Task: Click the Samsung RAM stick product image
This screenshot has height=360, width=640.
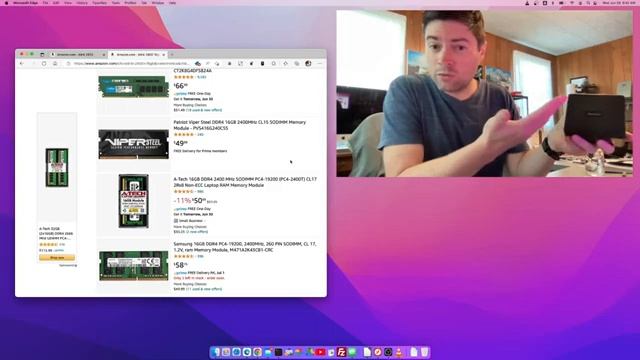Action: 133,266
